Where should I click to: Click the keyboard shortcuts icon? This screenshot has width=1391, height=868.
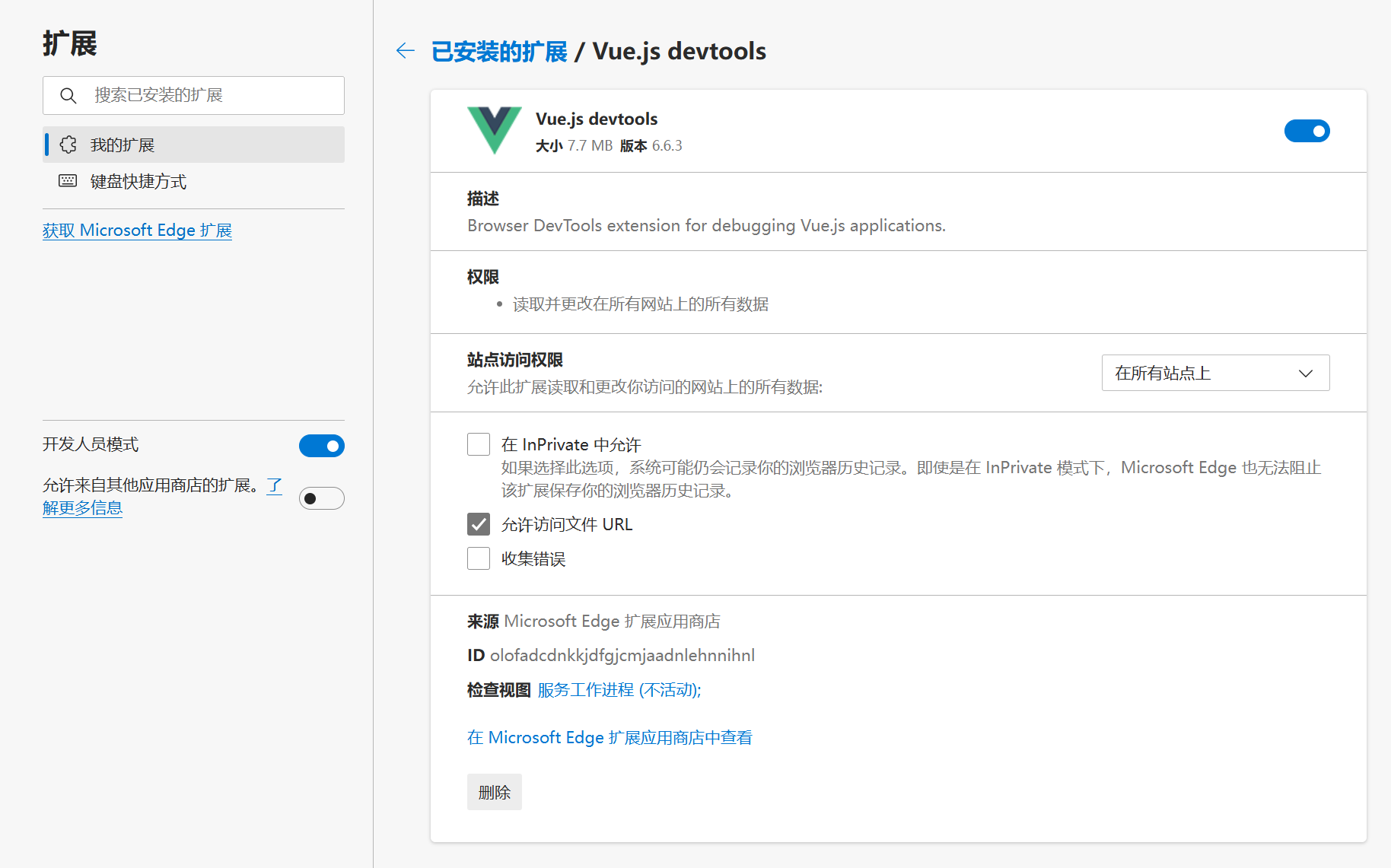pos(68,181)
